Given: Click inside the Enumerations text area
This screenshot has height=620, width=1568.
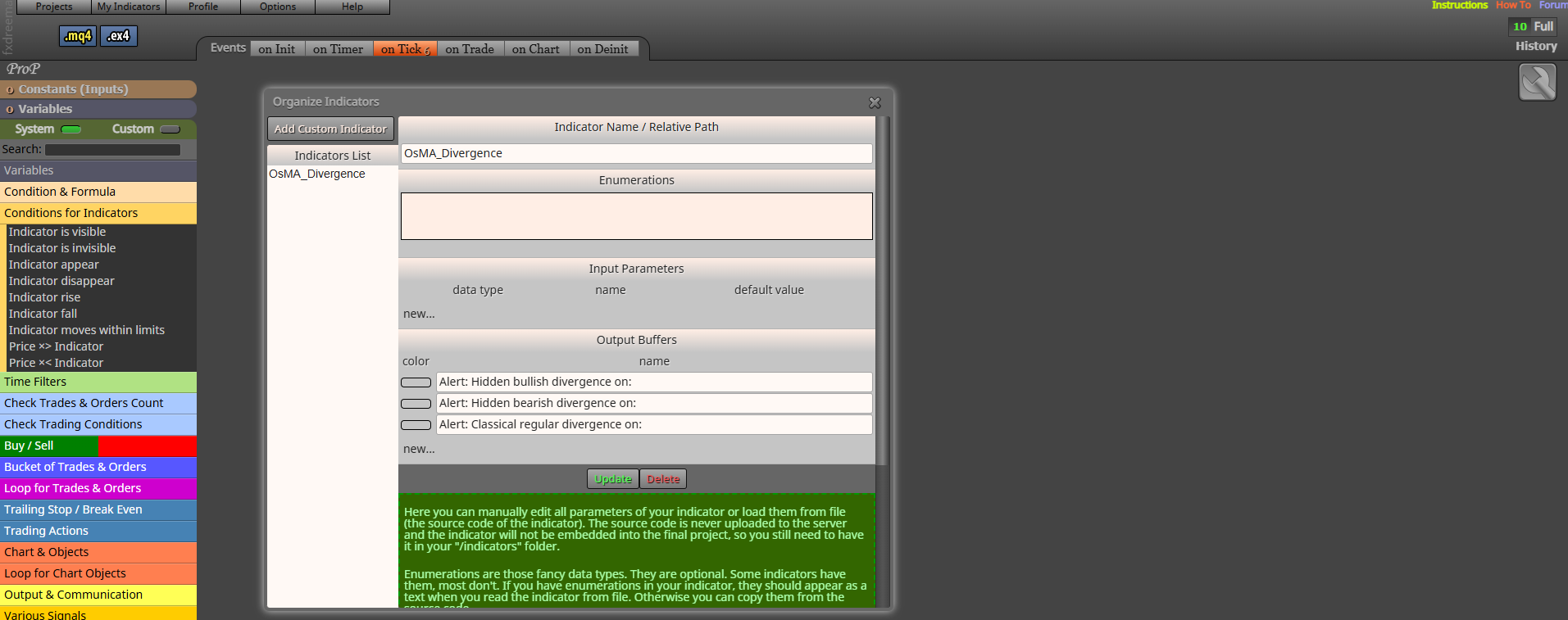Looking at the screenshot, I should click(637, 216).
